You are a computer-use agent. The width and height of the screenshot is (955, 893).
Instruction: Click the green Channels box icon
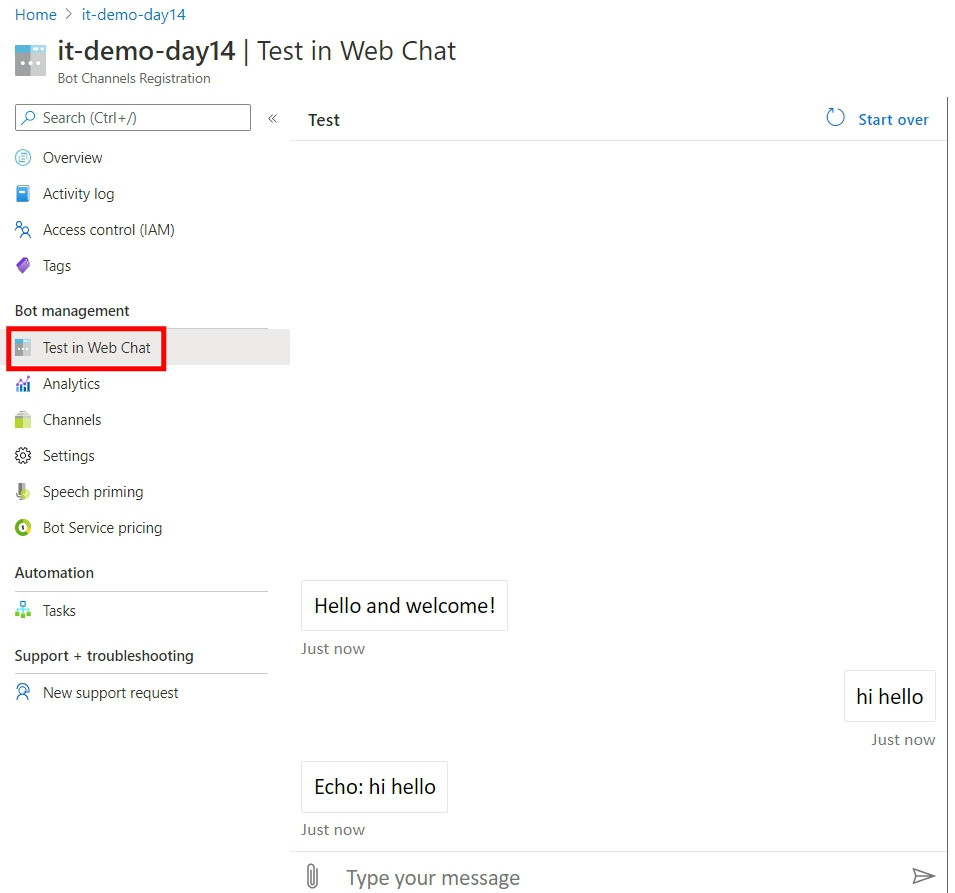click(23, 420)
